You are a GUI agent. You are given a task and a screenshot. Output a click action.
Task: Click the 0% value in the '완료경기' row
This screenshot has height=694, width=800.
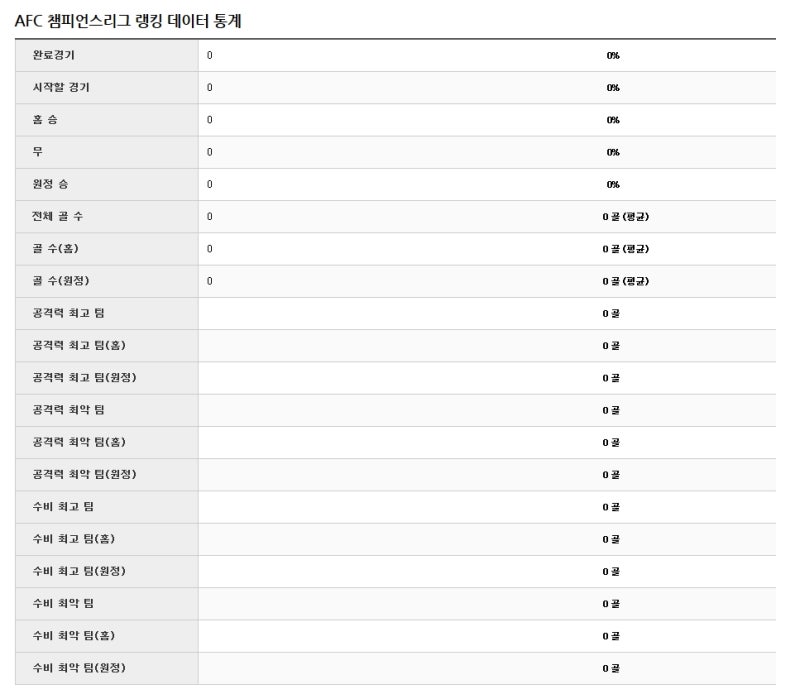pos(612,56)
